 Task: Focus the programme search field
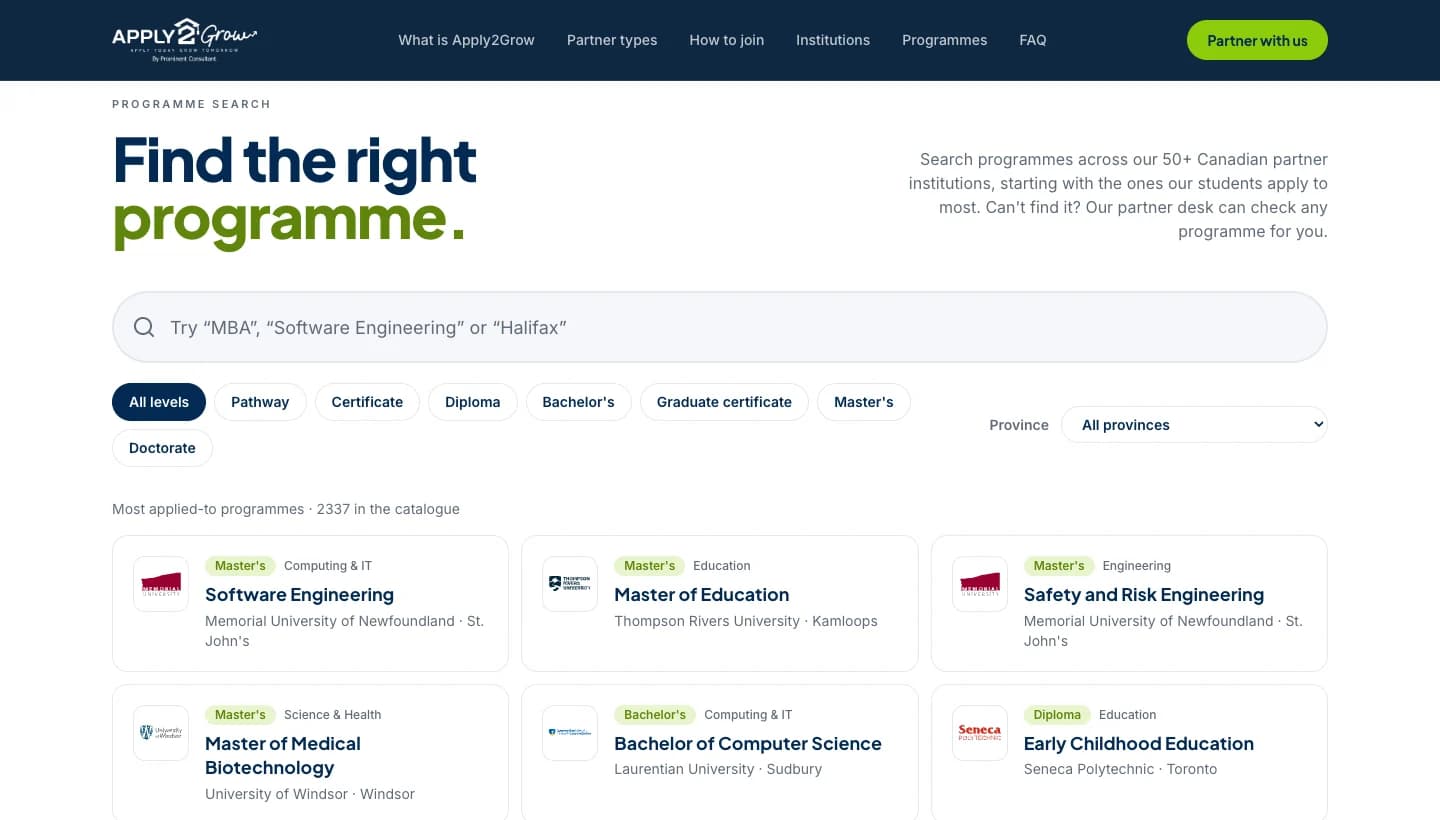[x=720, y=327]
